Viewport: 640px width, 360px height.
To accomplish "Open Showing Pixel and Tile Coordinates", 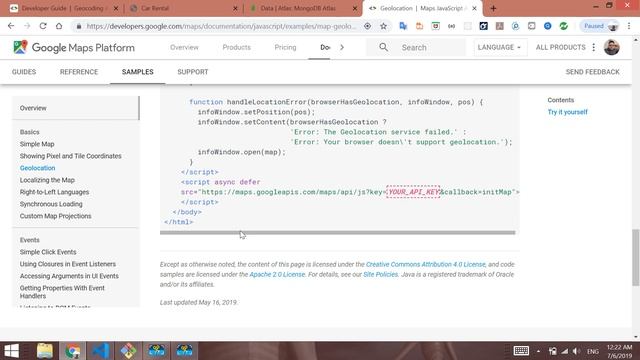I will [x=71, y=156].
